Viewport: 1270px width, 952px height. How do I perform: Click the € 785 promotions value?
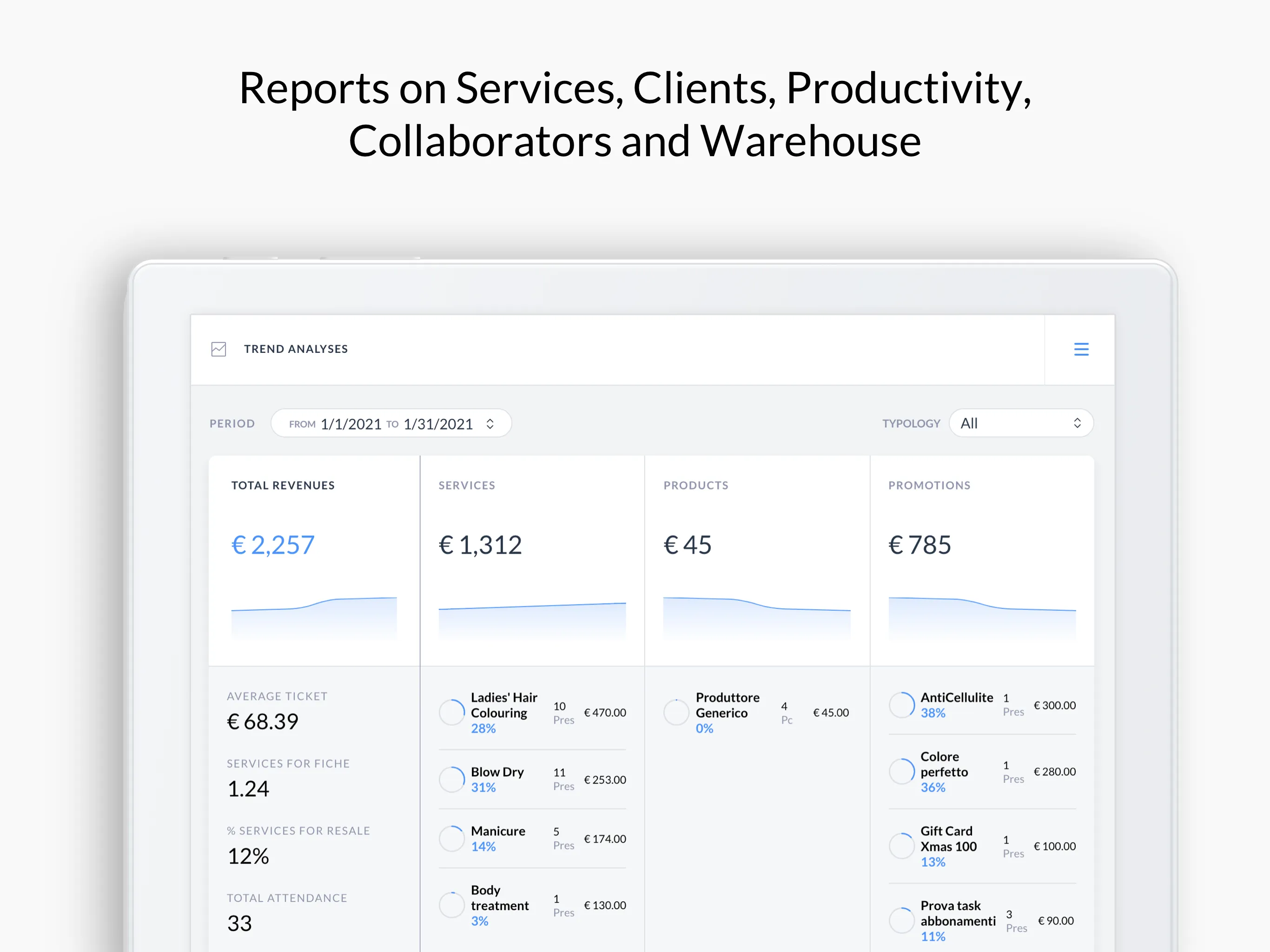[920, 545]
